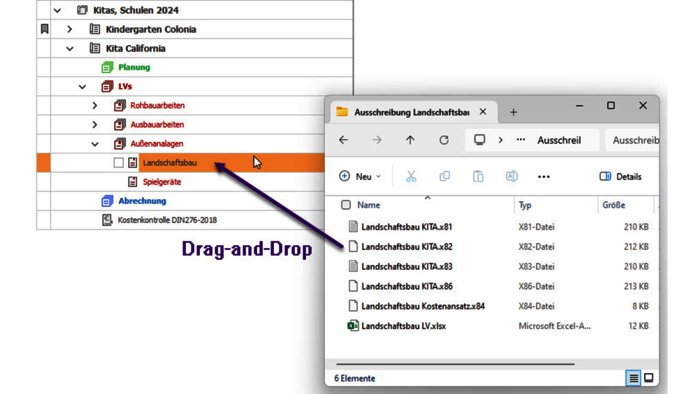Go forward in File Explorer

(x=377, y=140)
